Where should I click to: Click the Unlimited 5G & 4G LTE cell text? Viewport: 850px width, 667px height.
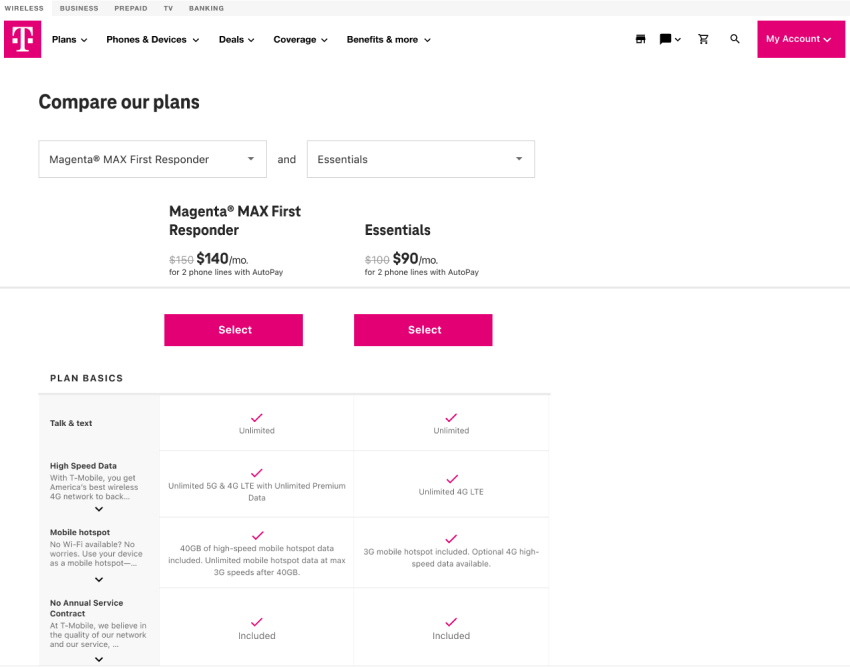[257, 492]
